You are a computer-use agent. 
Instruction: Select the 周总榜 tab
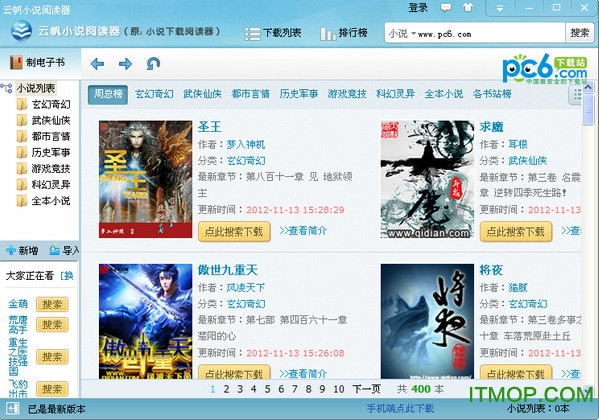pos(108,94)
